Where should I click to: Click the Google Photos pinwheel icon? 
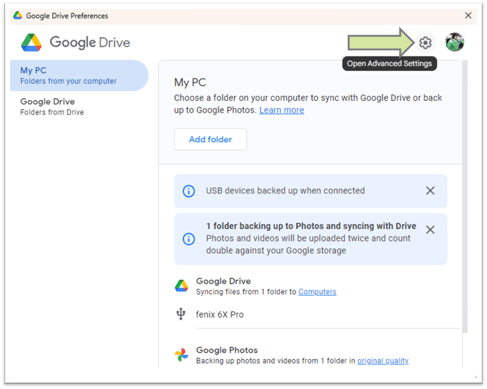pyautogui.click(x=181, y=355)
